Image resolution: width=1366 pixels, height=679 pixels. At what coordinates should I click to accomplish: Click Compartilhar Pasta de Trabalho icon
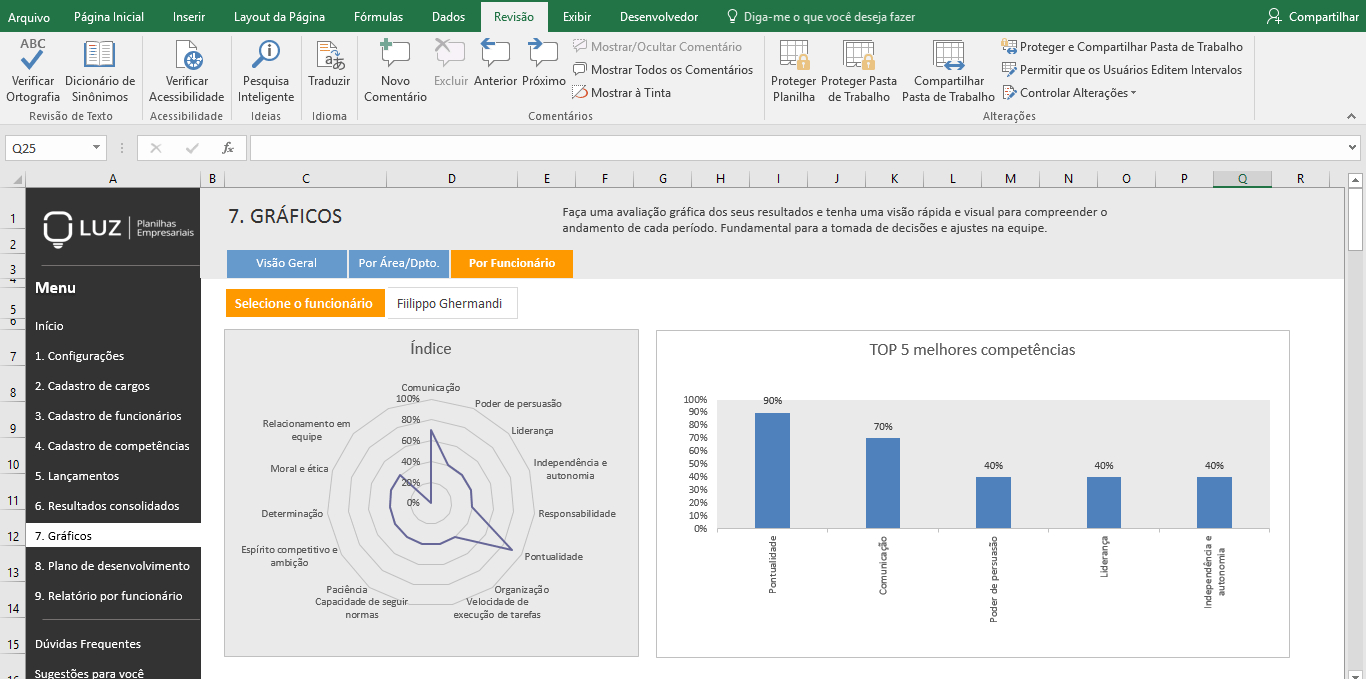947,56
